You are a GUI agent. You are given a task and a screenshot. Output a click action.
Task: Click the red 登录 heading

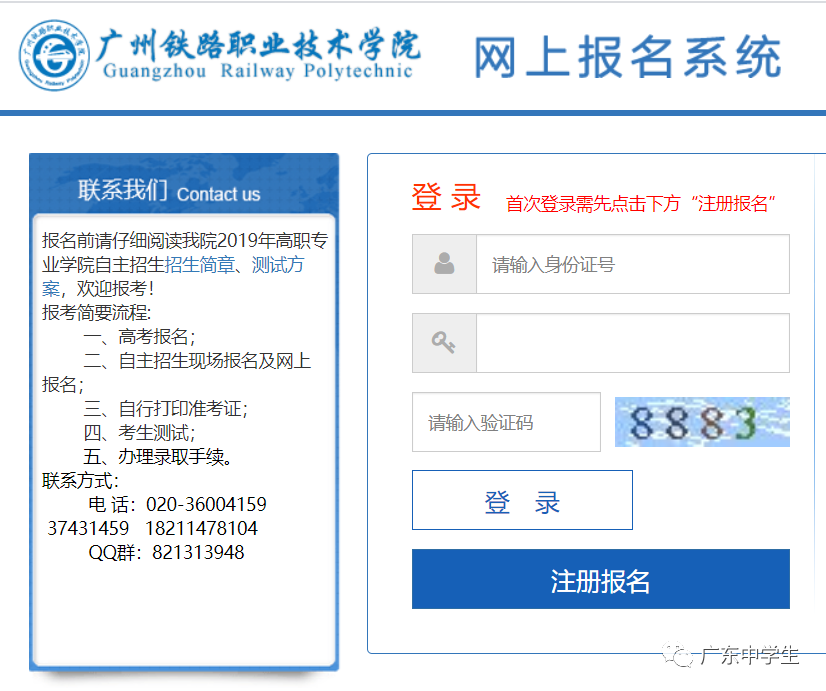coord(446,198)
